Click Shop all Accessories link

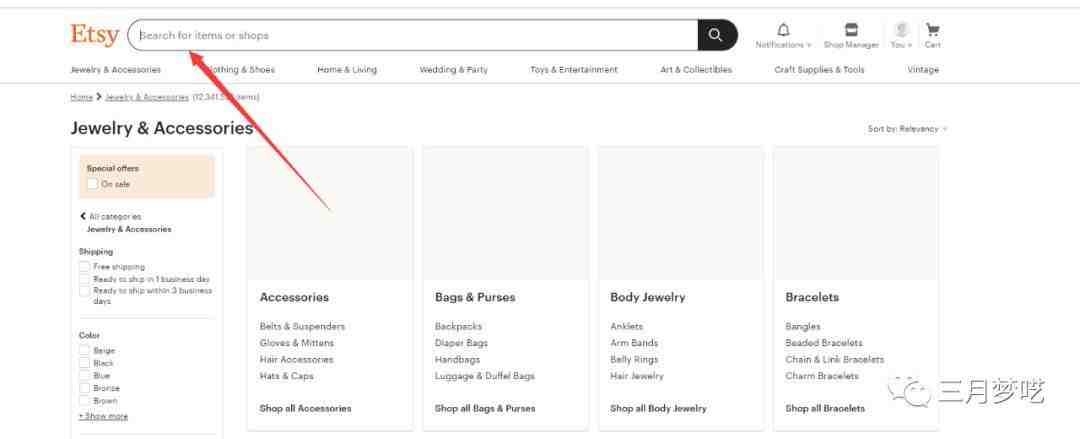coord(305,408)
